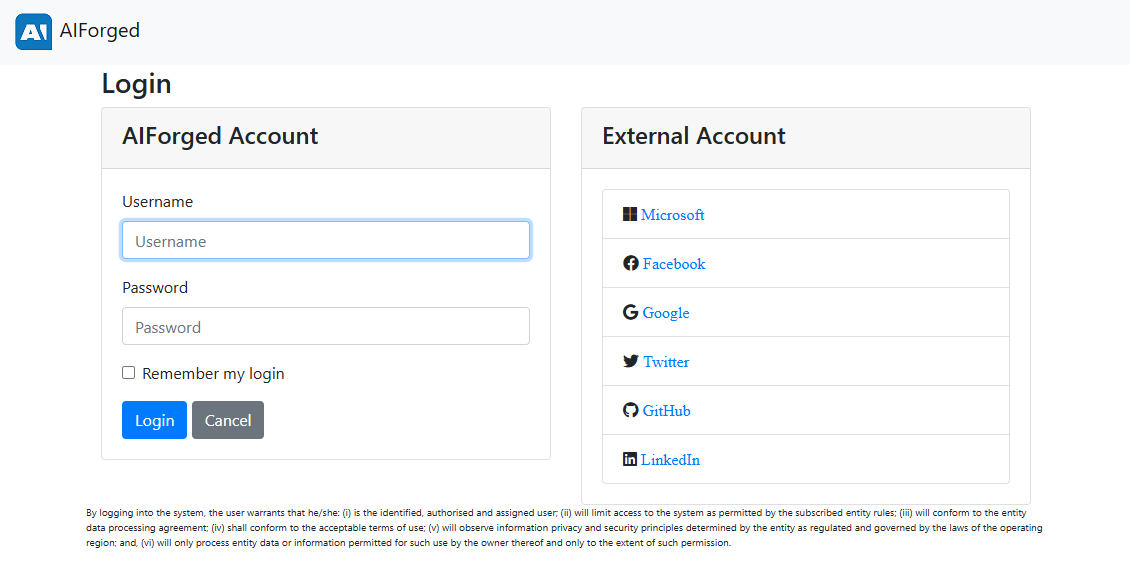This screenshot has width=1130, height=586.
Task: Open the Twitter login link
Action: pyautogui.click(x=666, y=362)
